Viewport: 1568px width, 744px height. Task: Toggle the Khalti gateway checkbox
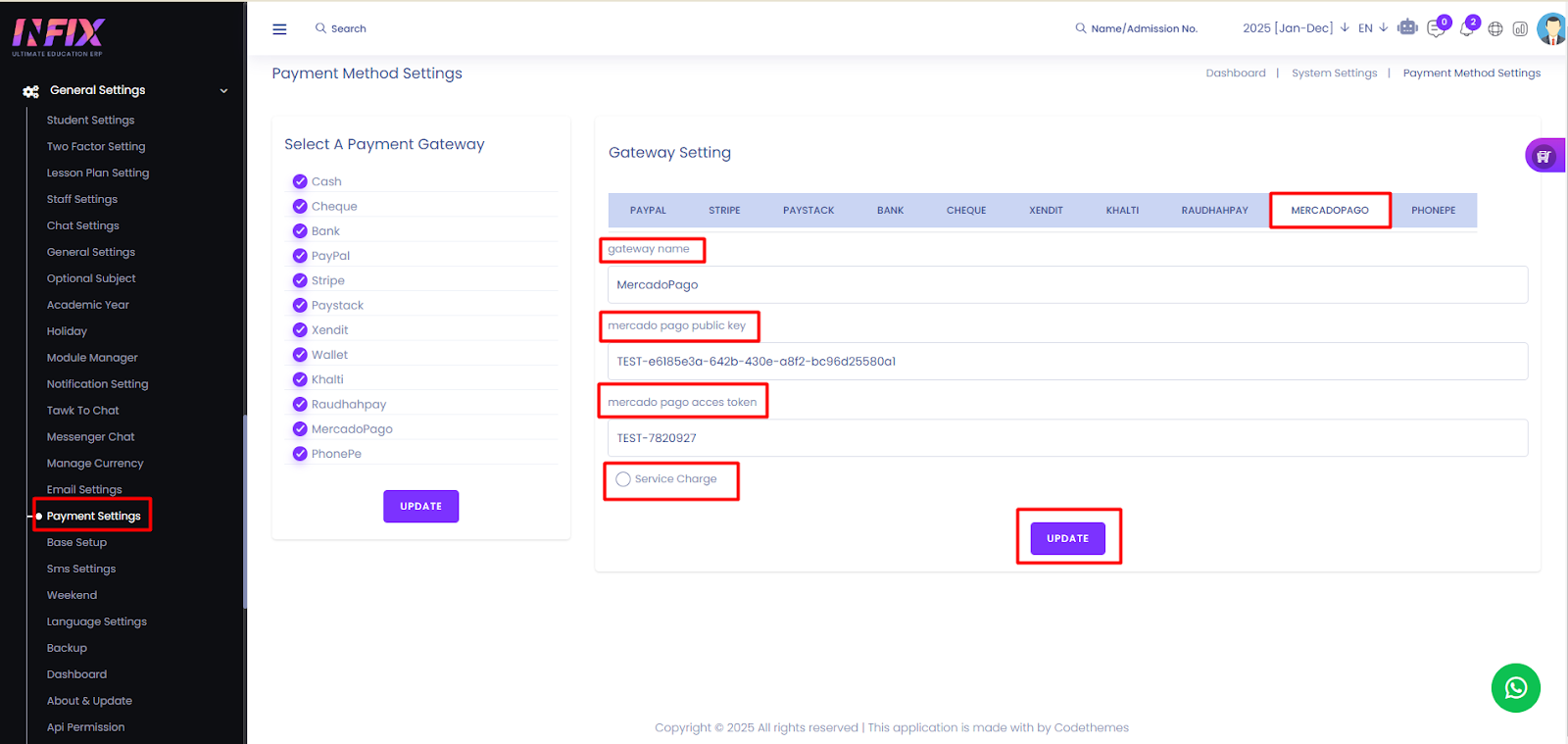[300, 379]
